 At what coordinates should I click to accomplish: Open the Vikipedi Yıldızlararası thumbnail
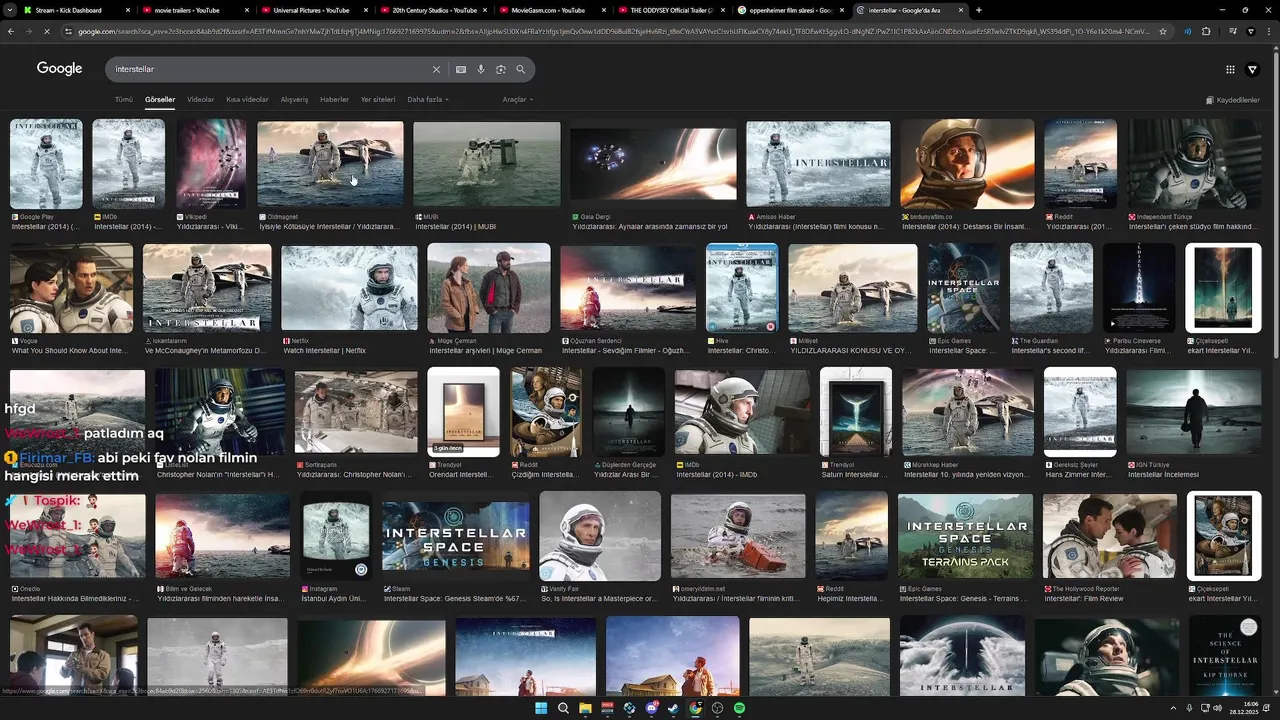(x=211, y=164)
